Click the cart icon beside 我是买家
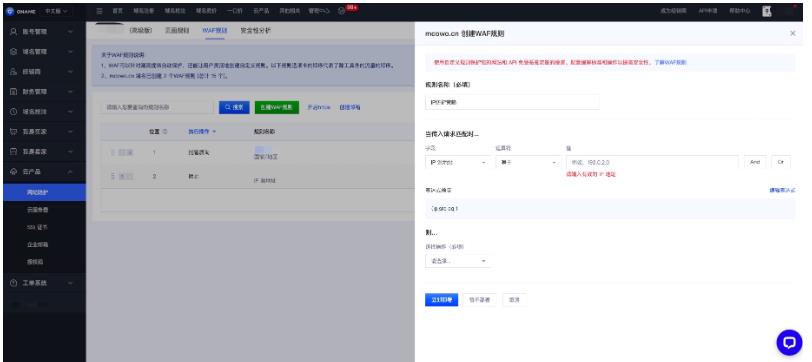 coord(14,132)
